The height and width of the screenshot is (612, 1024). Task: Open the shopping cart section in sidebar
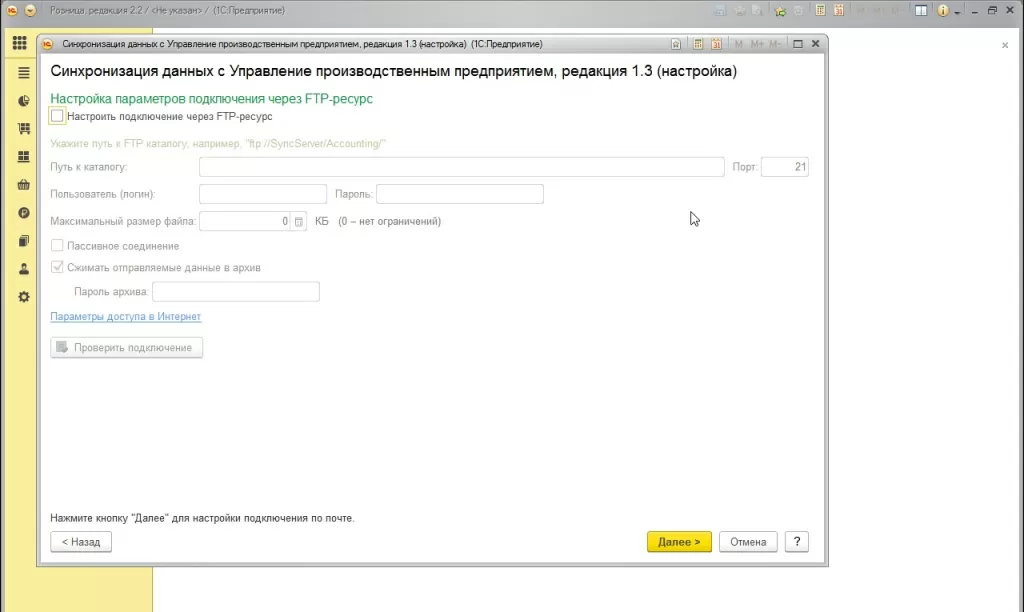click(x=24, y=129)
